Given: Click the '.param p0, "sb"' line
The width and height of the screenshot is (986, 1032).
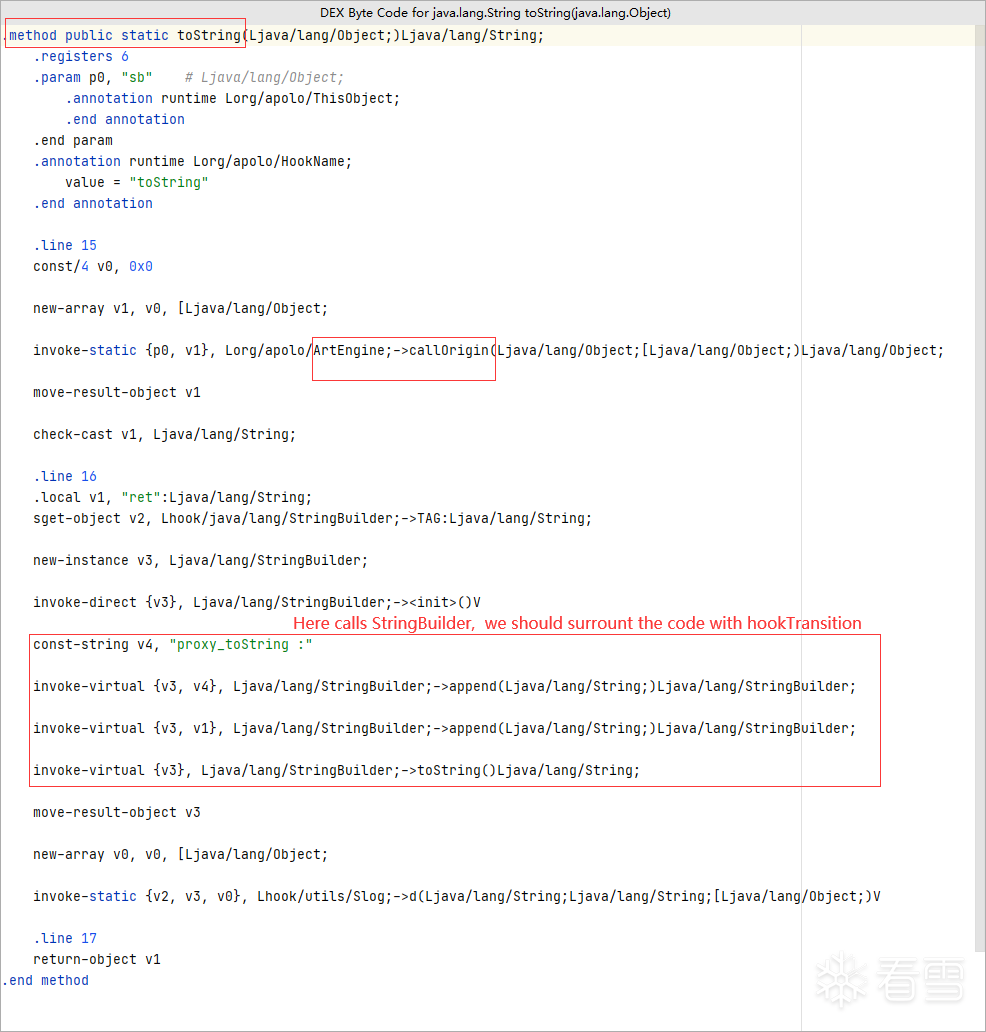Looking at the screenshot, I should point(188,78).
